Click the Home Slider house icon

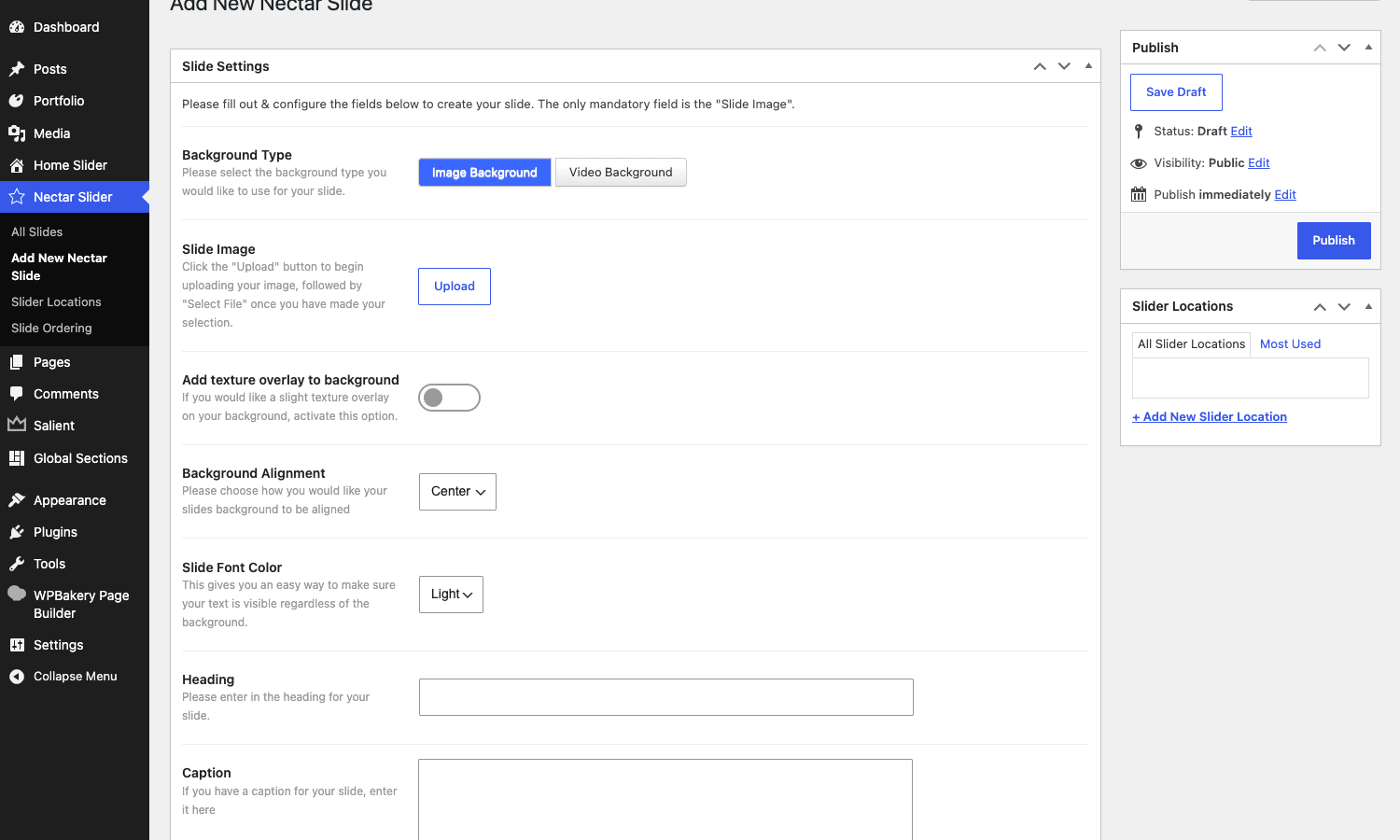click(x=17, y=165)
